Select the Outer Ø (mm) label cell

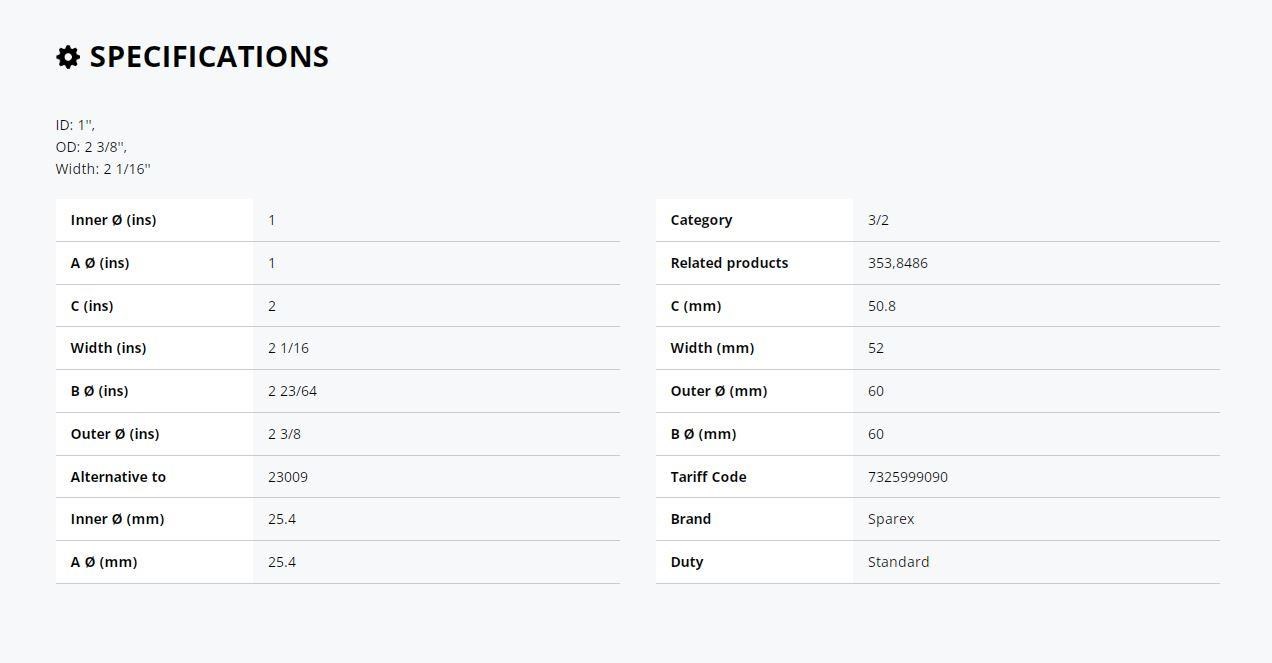[754, 391]
